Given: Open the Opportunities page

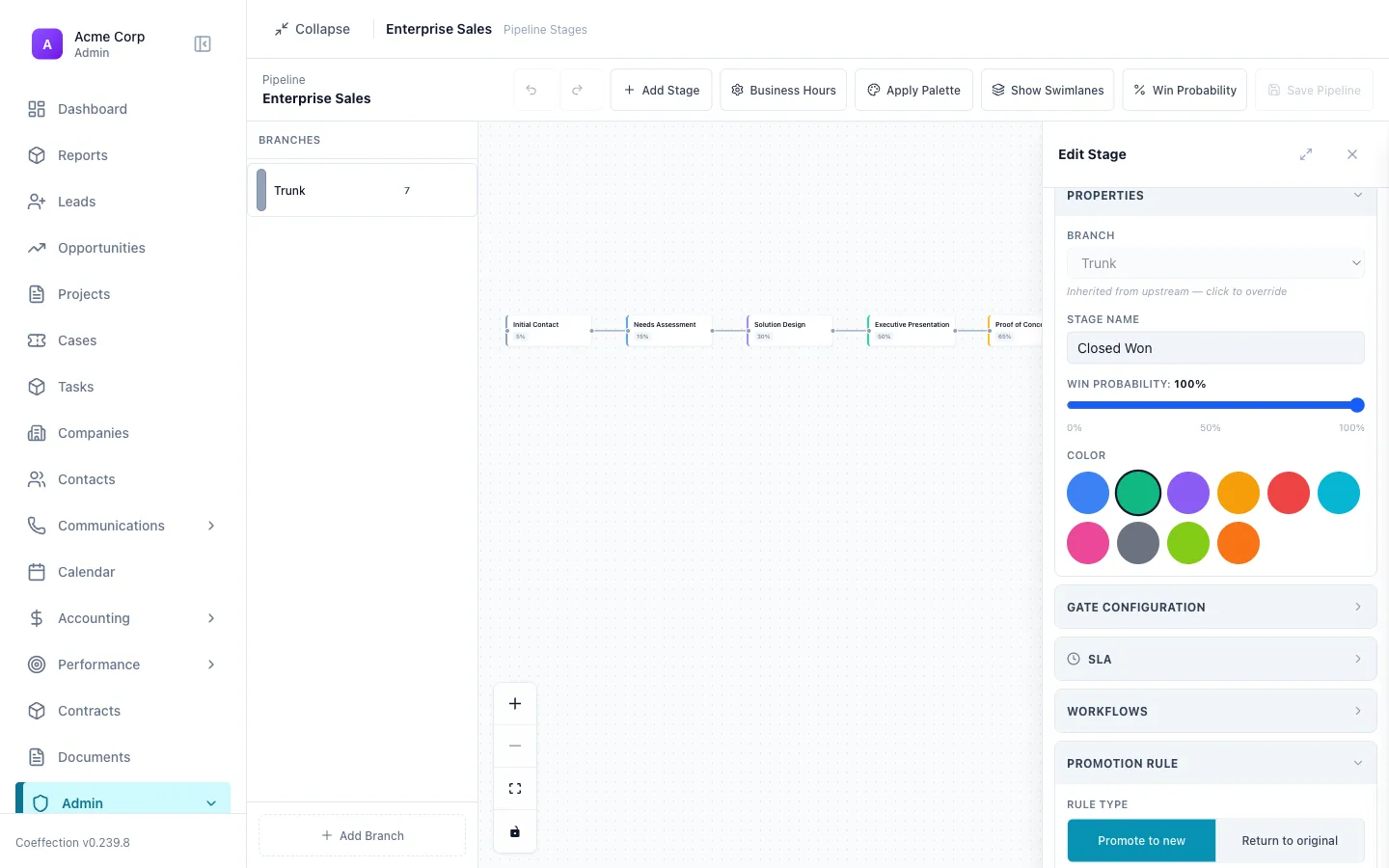Looking at the screenshot, I should [123, 248].
